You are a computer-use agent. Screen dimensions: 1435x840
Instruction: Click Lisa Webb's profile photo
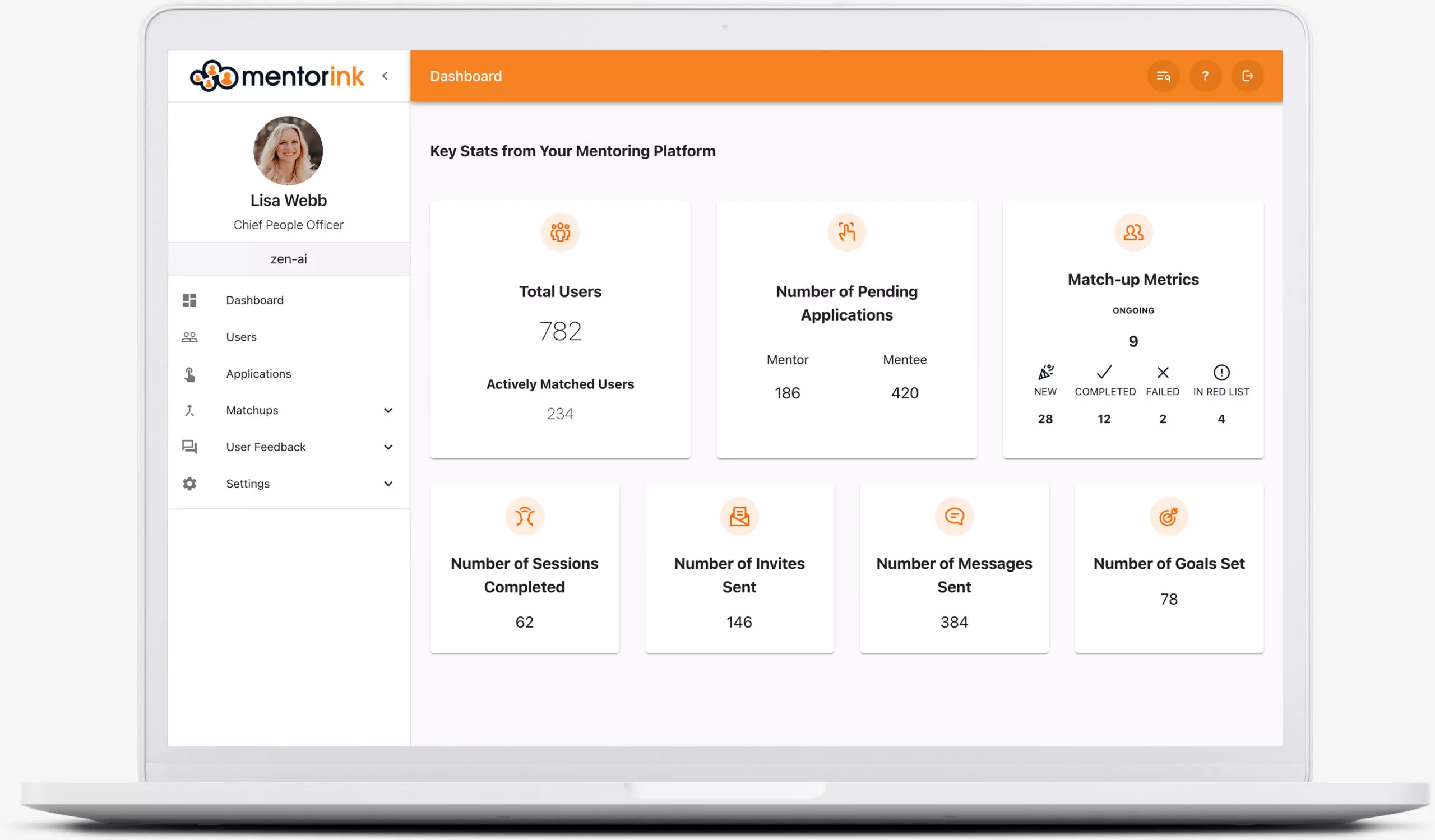coord(288,151)
